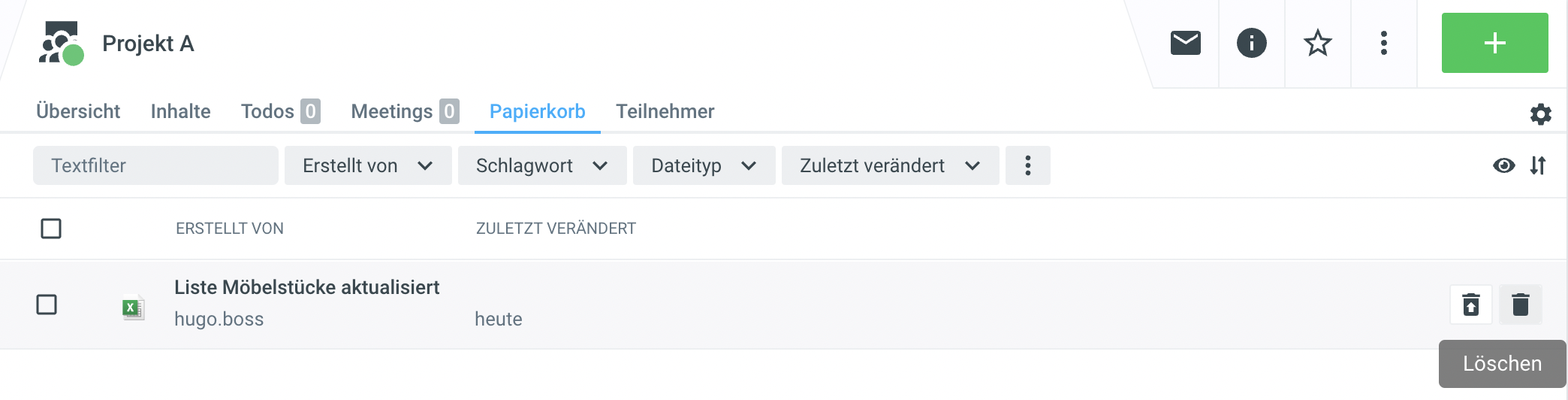Expand the Dateityp filter dropdown
Viewport: 1568px width, 400px height.
click(703, 165)
